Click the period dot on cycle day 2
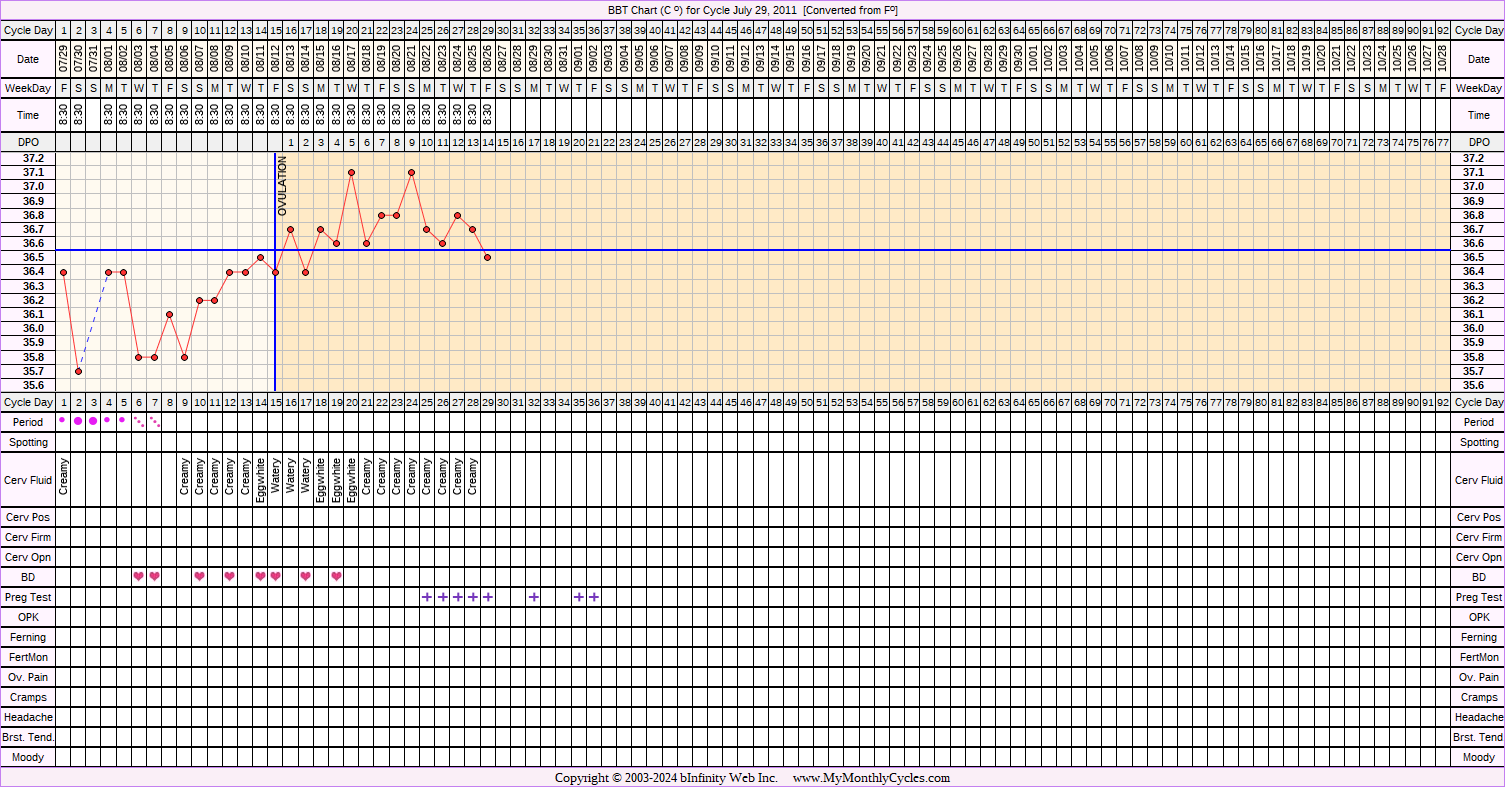 78,421
